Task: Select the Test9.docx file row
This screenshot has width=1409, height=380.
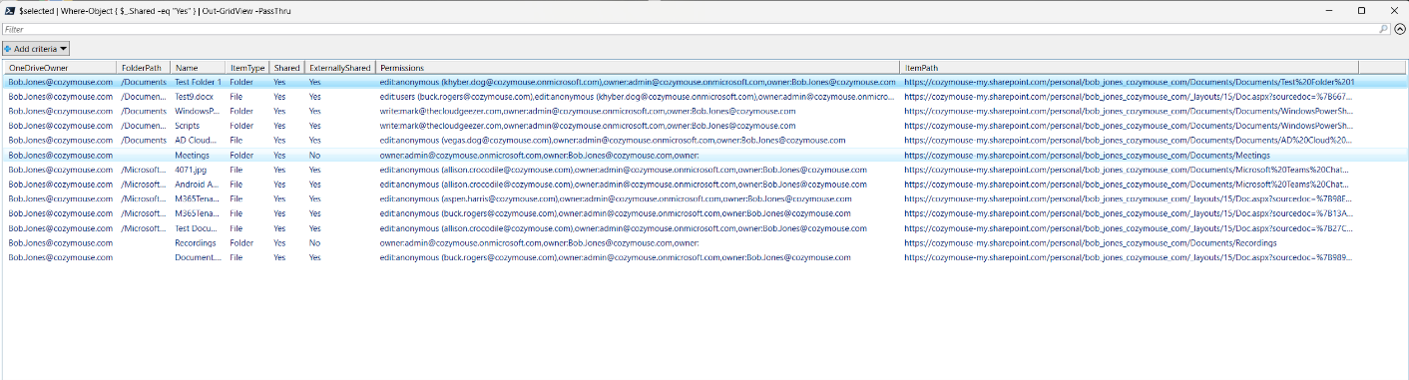Action: (704, 97)
